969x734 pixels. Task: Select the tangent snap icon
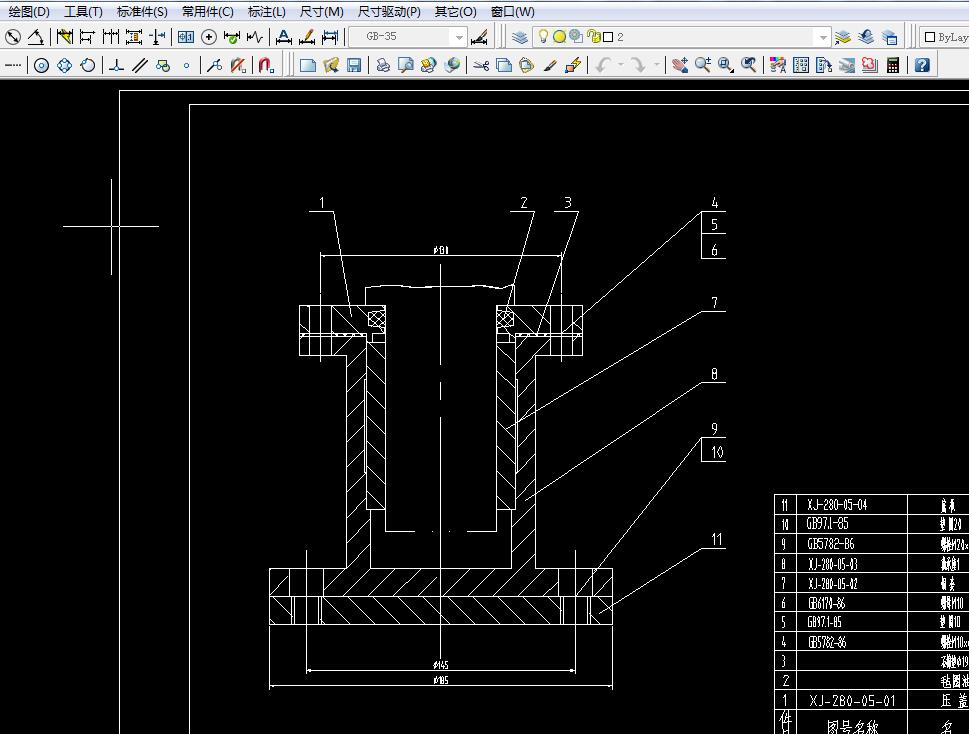pos(88,65)
